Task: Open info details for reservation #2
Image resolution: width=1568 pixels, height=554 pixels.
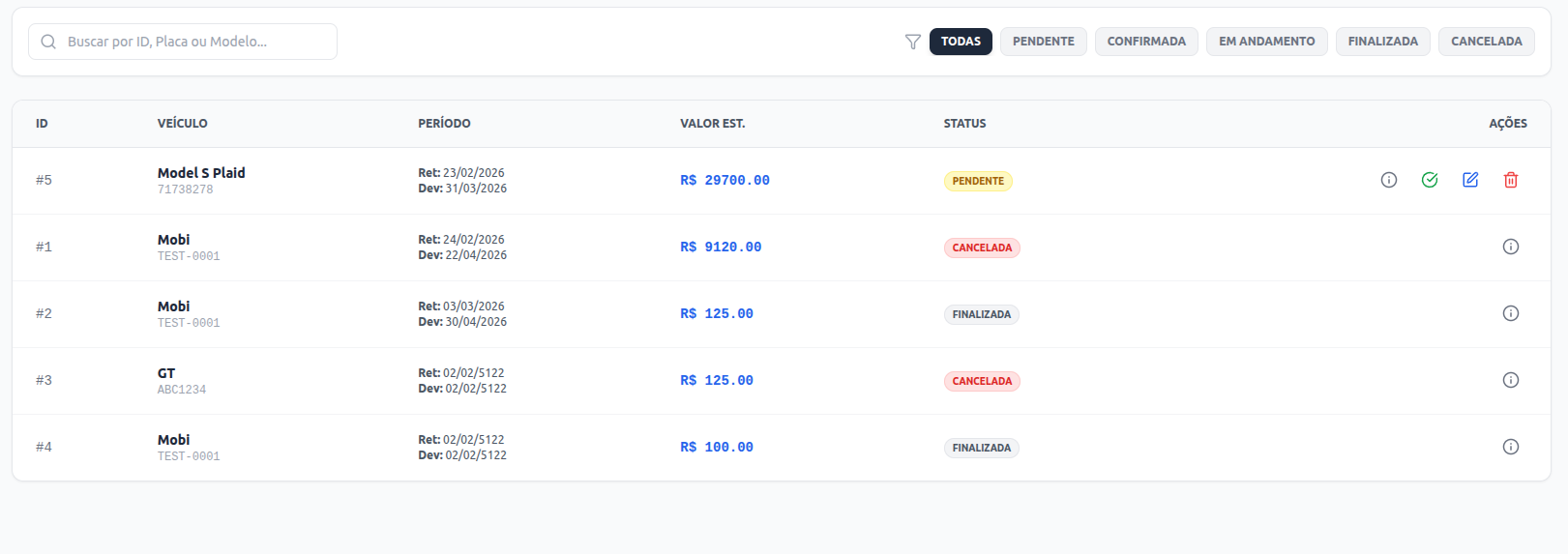Action: [x=1511, y=313]
